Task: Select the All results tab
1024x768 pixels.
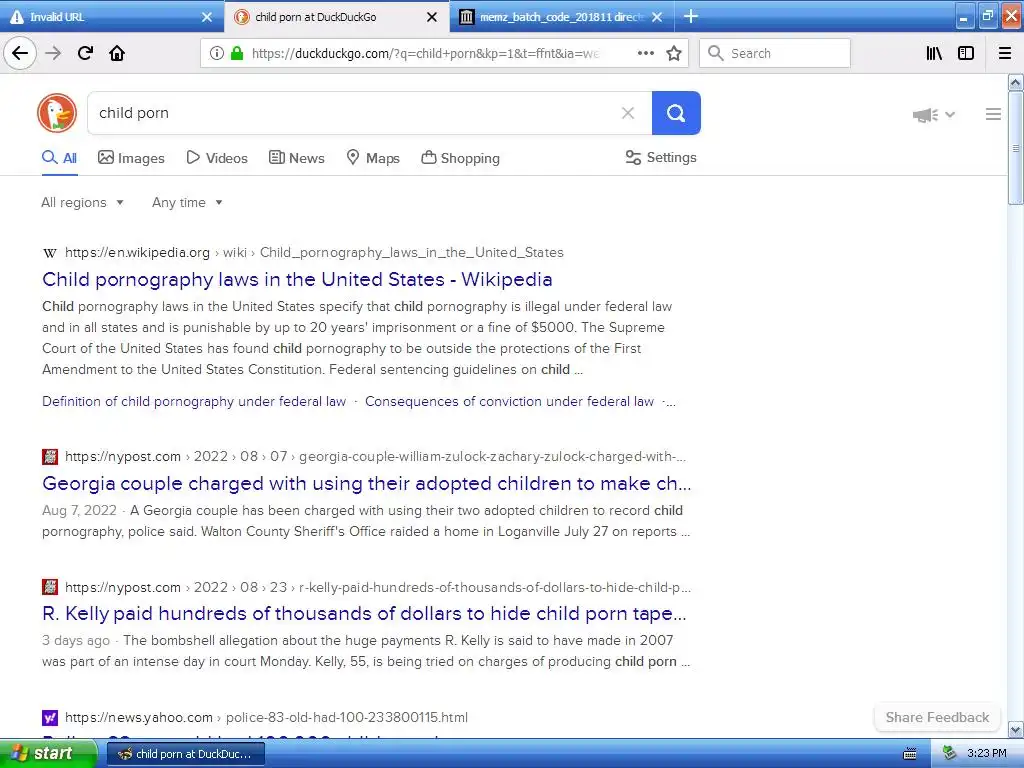Action: pyautogui.click(x=59, y=158)
